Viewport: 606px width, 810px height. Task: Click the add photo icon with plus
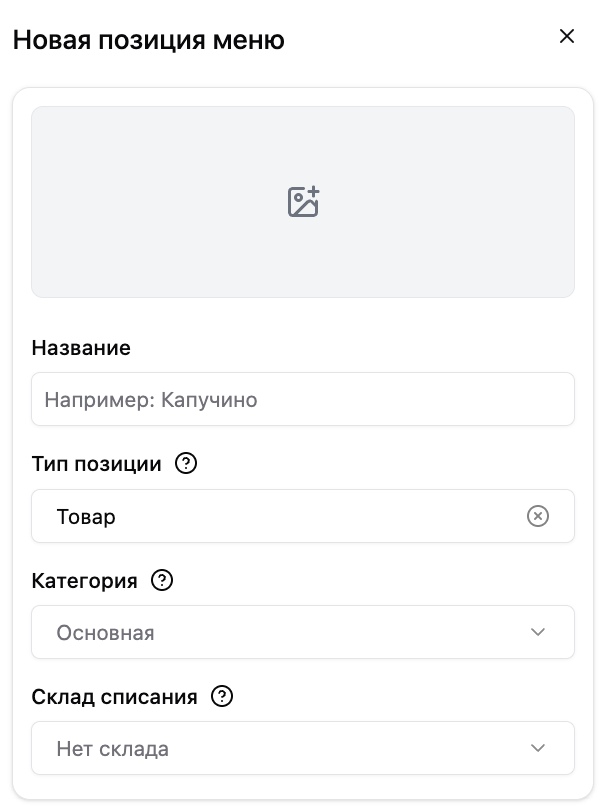303,201
